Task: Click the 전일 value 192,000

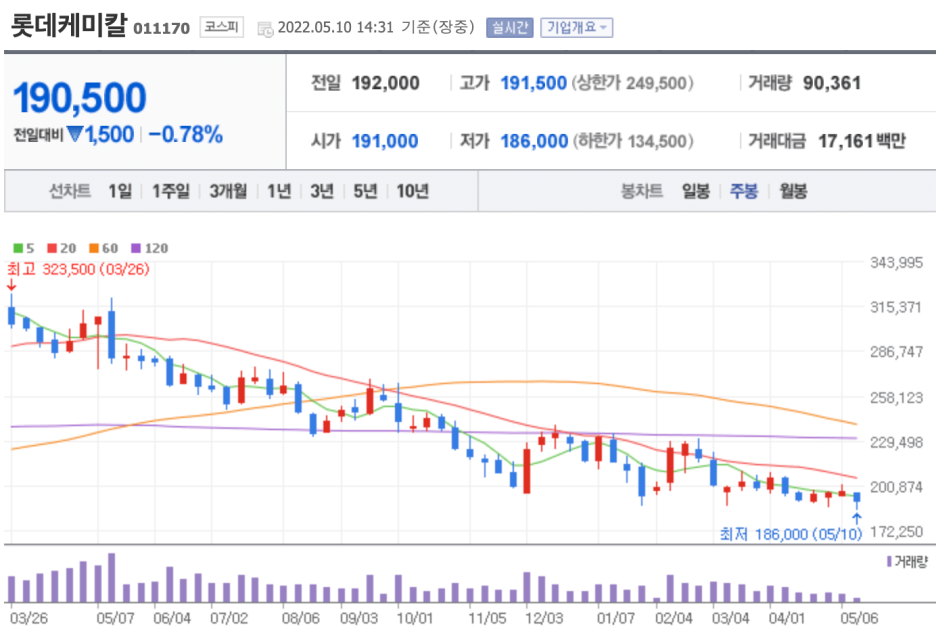Action: click(386, 83)
